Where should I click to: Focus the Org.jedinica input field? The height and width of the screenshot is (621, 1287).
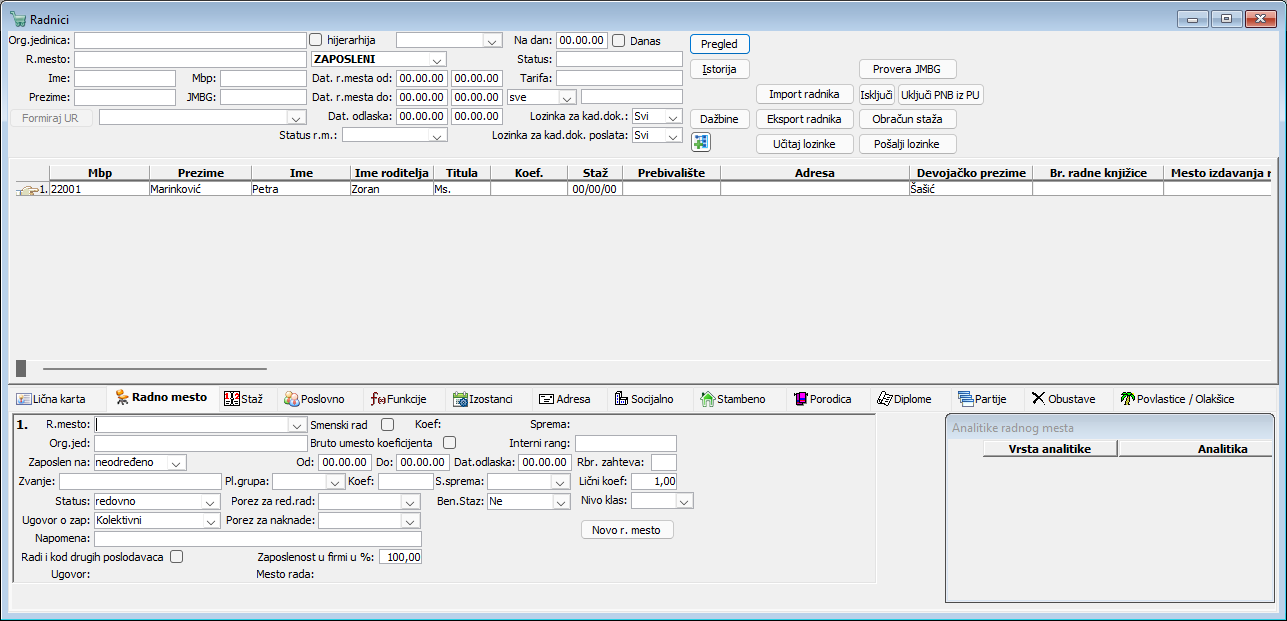tap(190, 41)
